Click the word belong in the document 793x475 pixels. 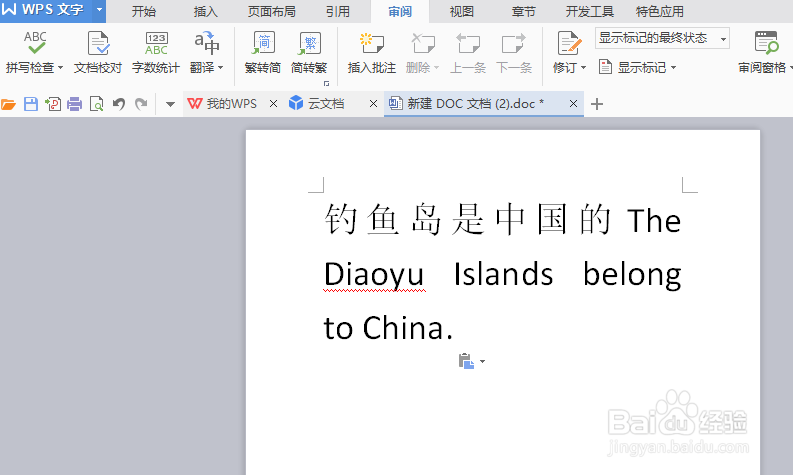[x=632, y=276]
